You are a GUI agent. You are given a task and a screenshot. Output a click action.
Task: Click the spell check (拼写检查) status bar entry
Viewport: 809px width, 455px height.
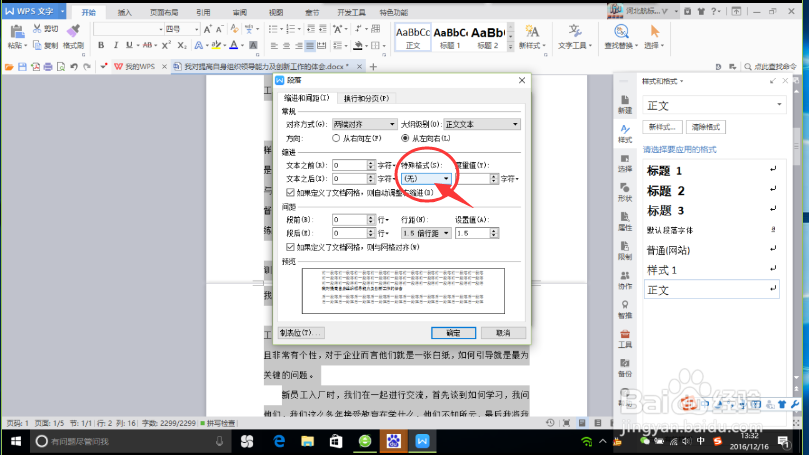click(x=218, y=423)
